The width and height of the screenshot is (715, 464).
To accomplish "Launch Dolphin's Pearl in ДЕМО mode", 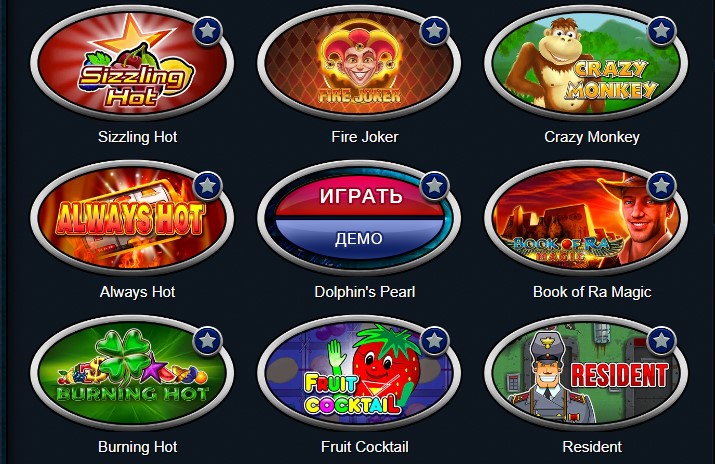I will (360, 239).
